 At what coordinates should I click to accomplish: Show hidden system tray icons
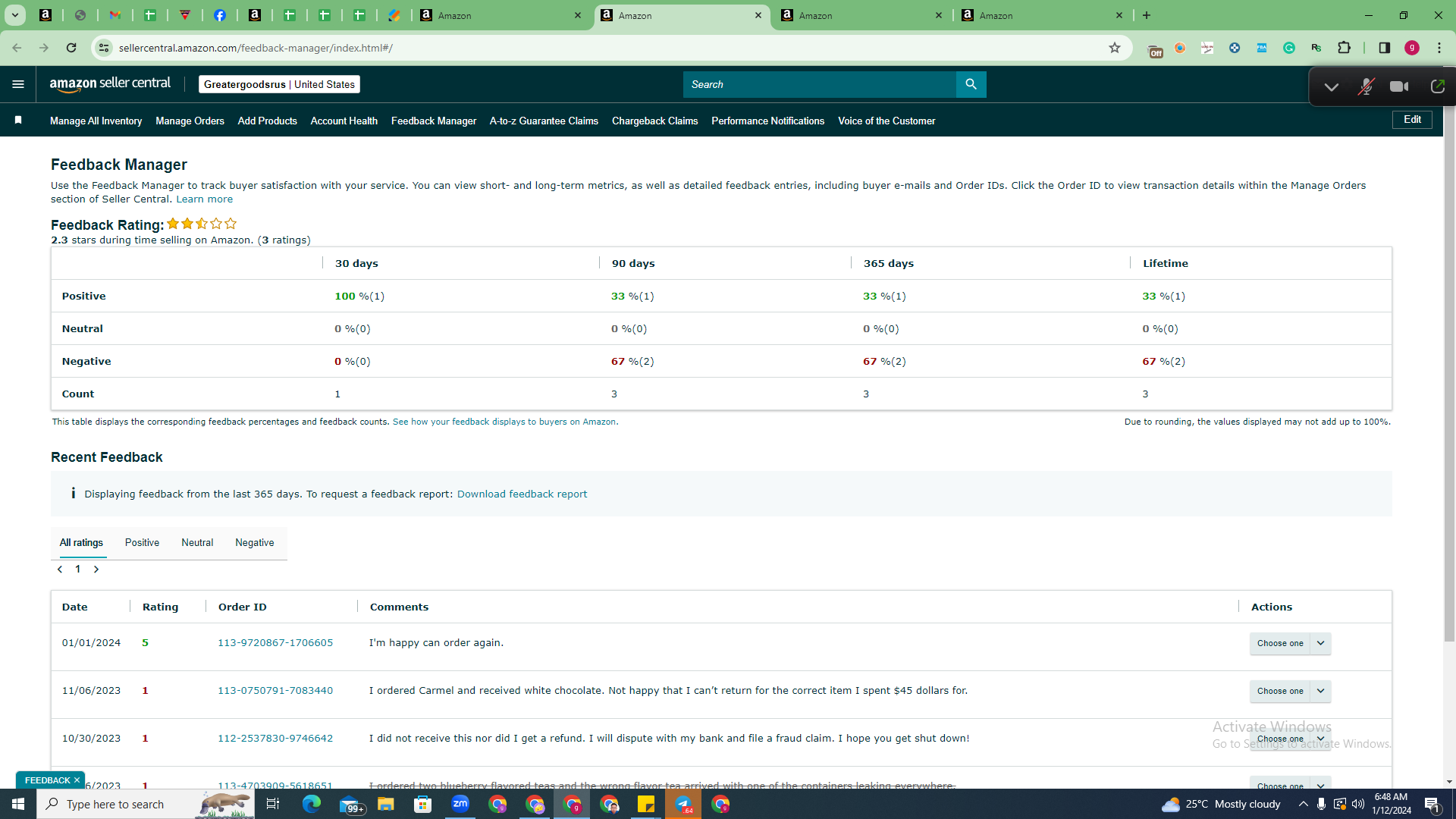[x=1303, y=804]
